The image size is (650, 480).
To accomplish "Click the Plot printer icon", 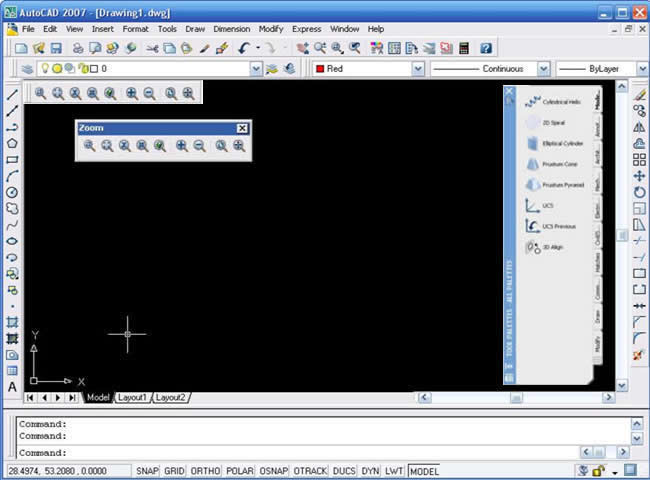I will coord(78,48).
